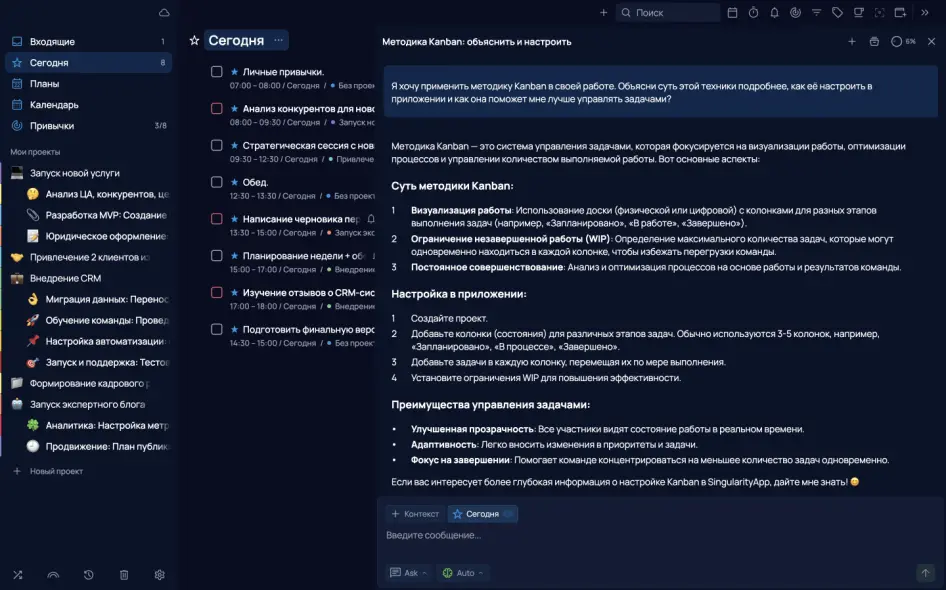The image size is (946, 590).
Task: Click the filter icon in top toolbar
Action: coord(816,13)
